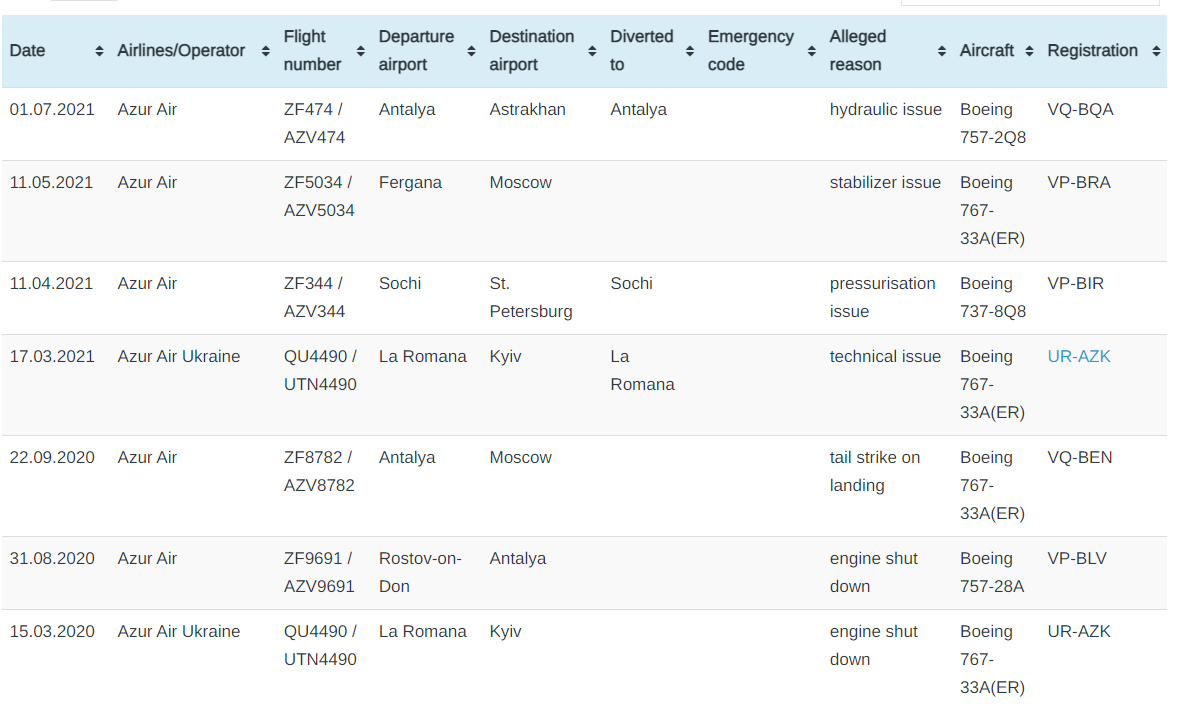The image size is (1186, 706).
Task: Click sort arrows for Departure airport column
Action: point(471,51)
